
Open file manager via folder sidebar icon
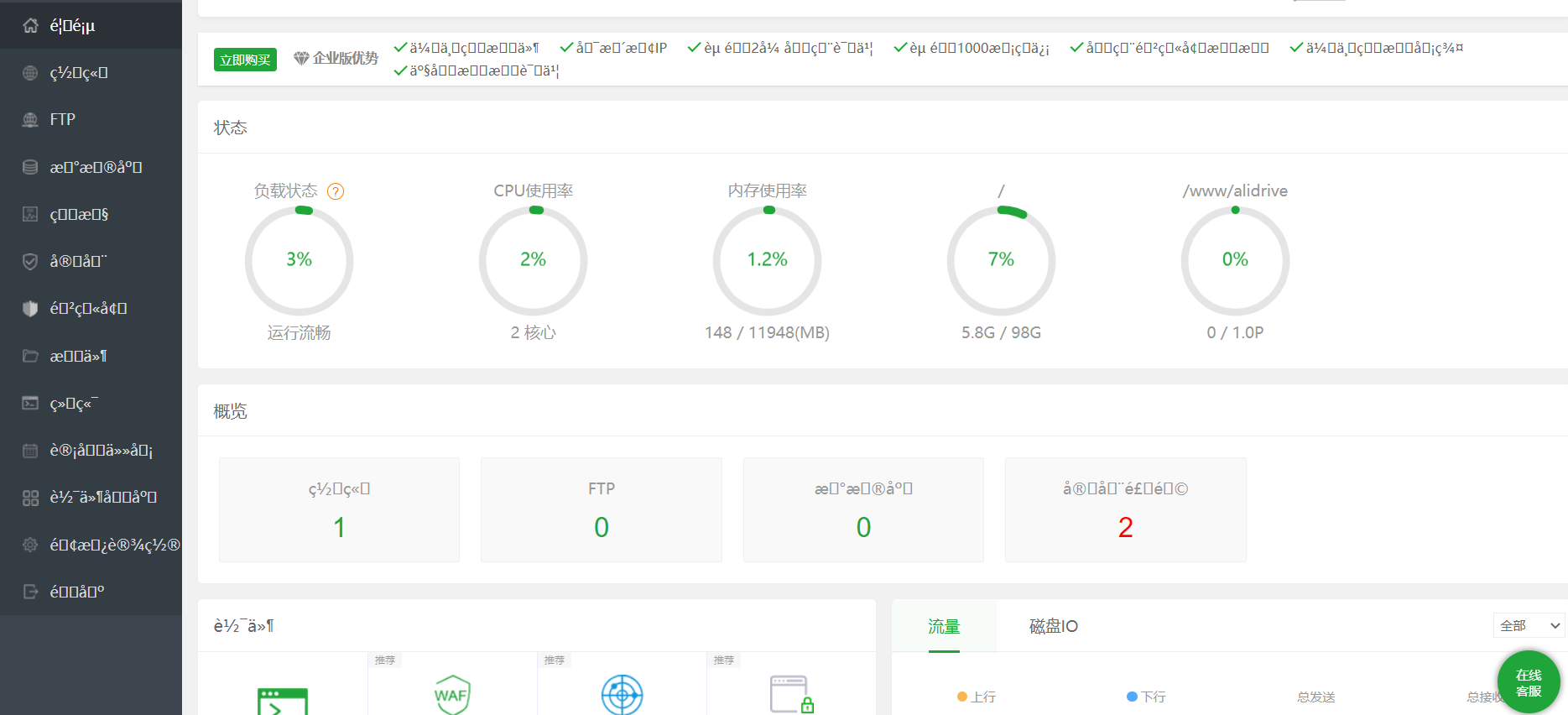click(30, 356)
